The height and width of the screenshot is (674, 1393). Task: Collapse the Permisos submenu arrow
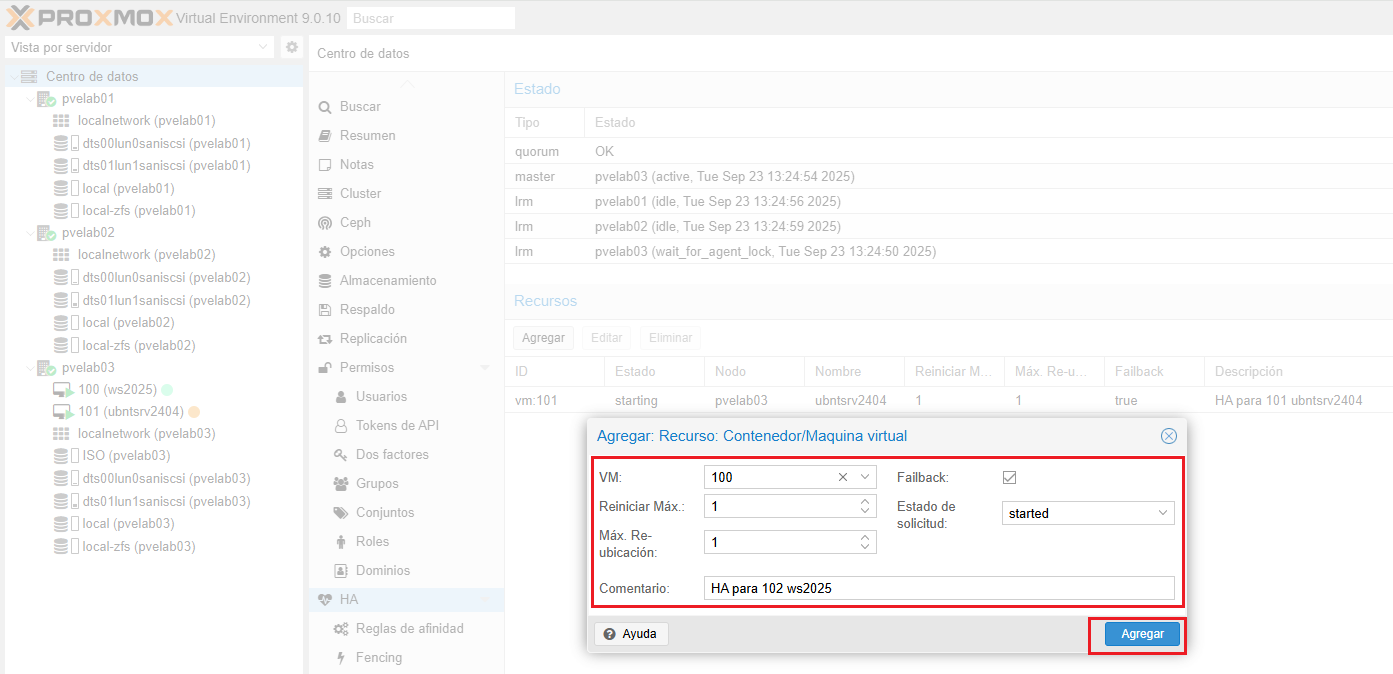tap(486, 368)
